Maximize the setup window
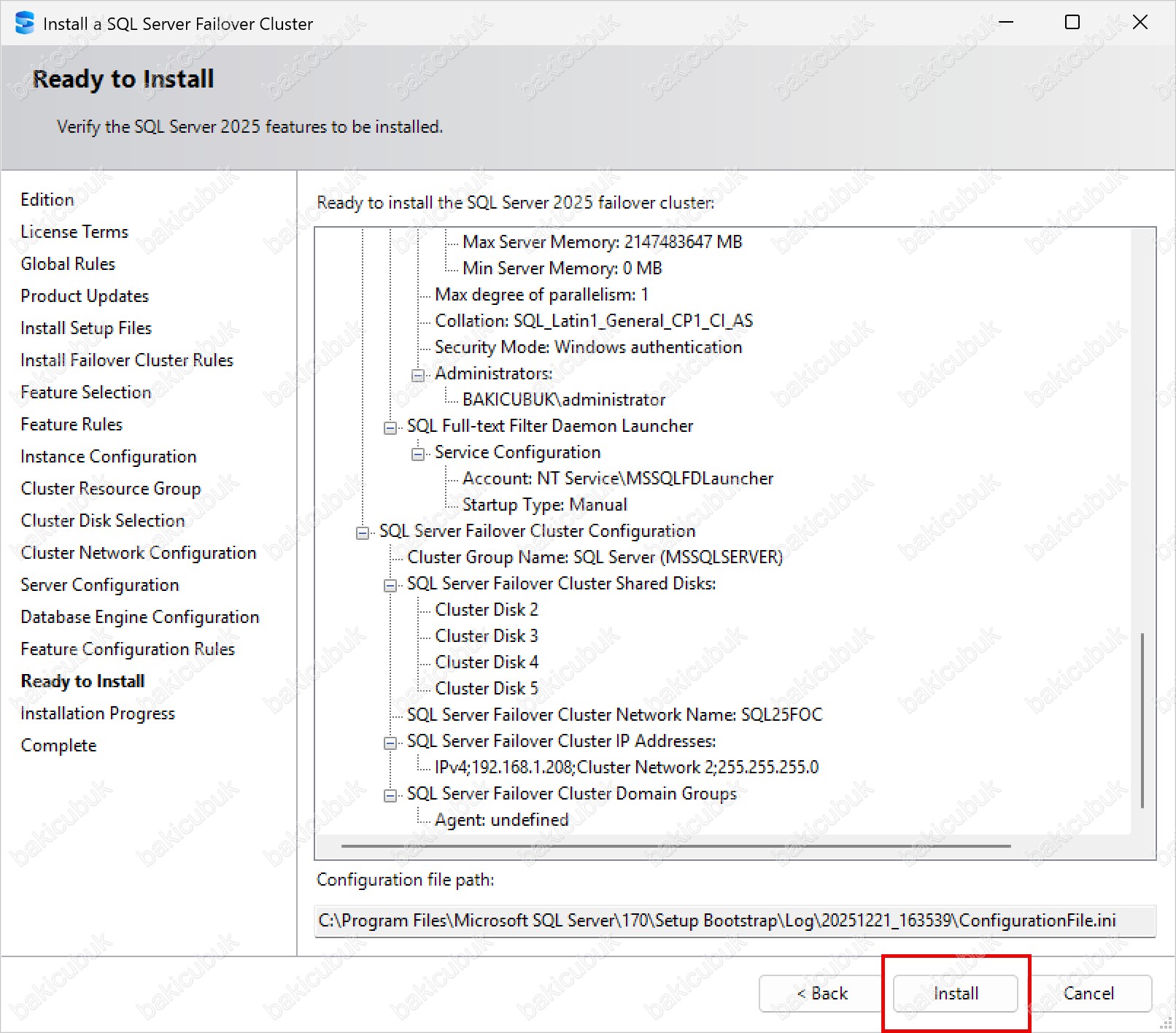 (x=1072, y=23)
